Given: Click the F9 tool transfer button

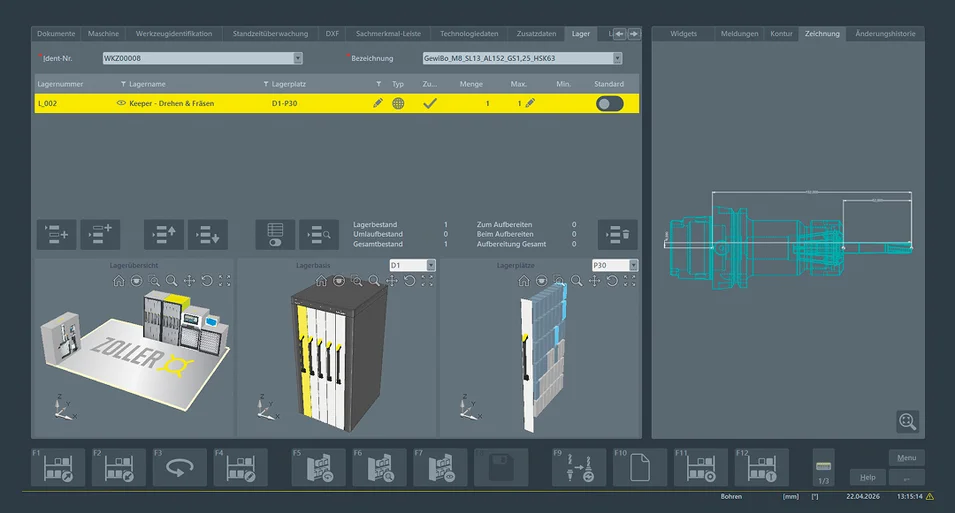Looking at the screenshot, I should [579, 467].
